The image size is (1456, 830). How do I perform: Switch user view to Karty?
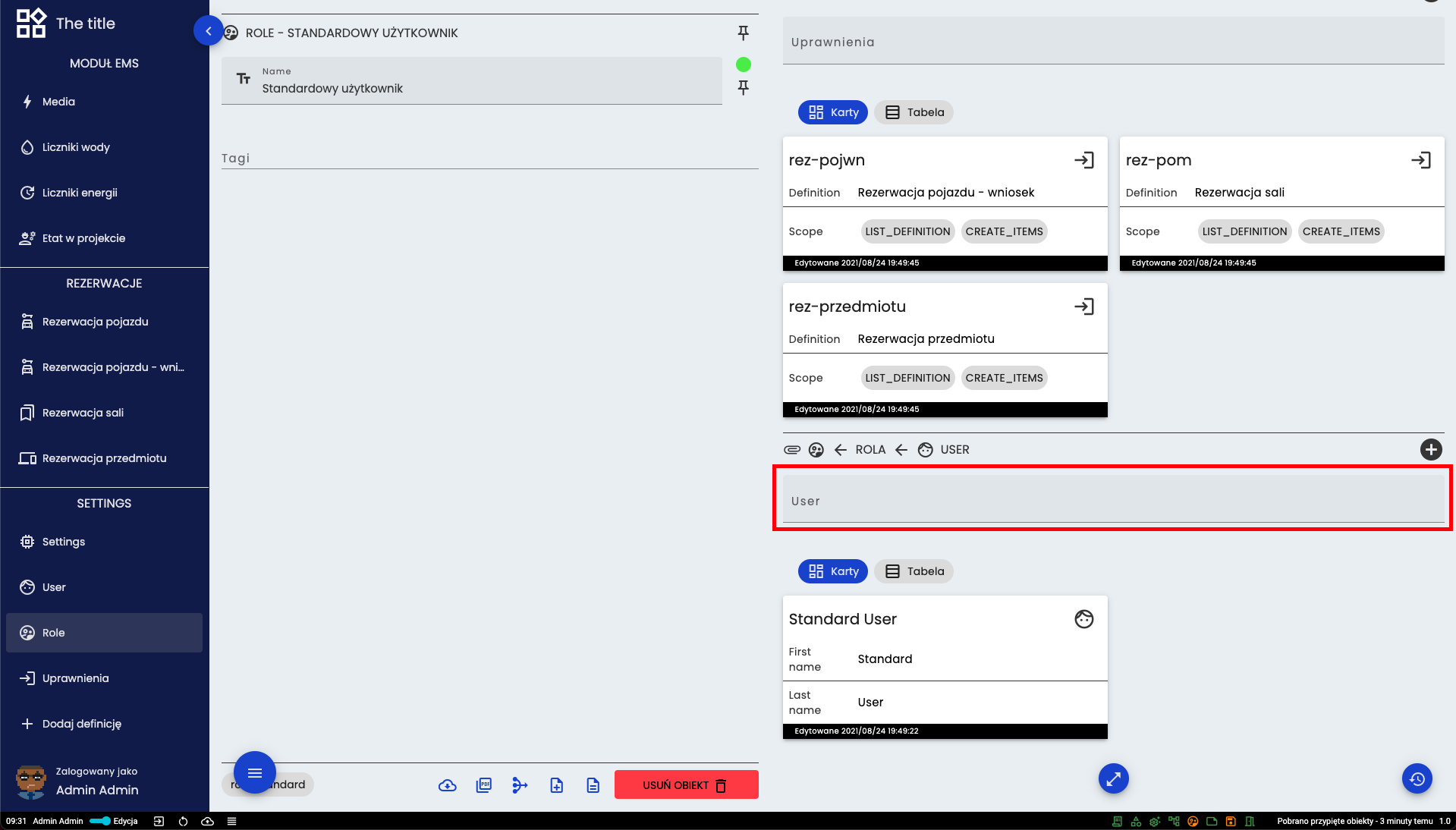[x=833, y=571]
